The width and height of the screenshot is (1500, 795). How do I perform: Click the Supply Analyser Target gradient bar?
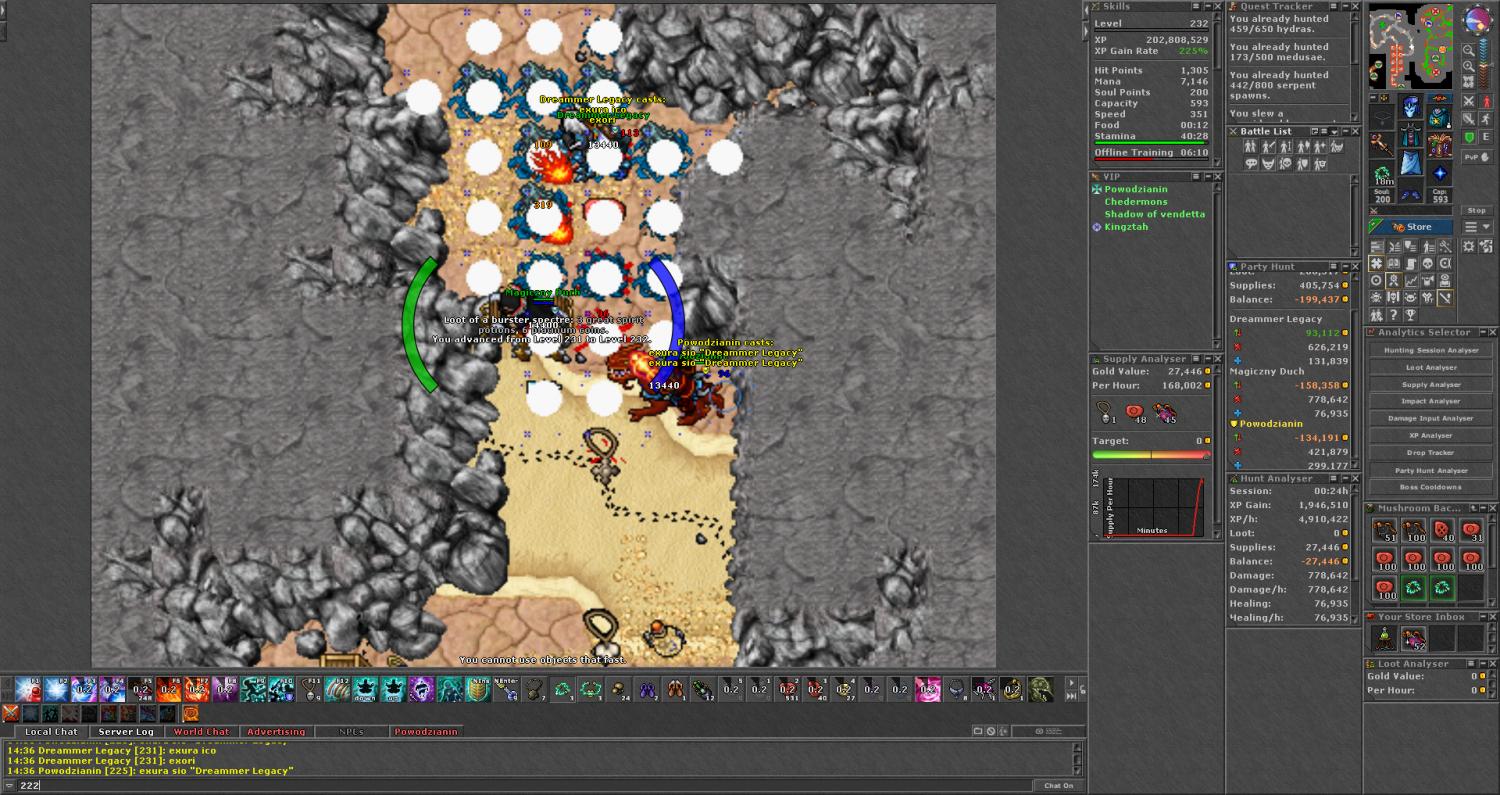[x=1151, y=454]
